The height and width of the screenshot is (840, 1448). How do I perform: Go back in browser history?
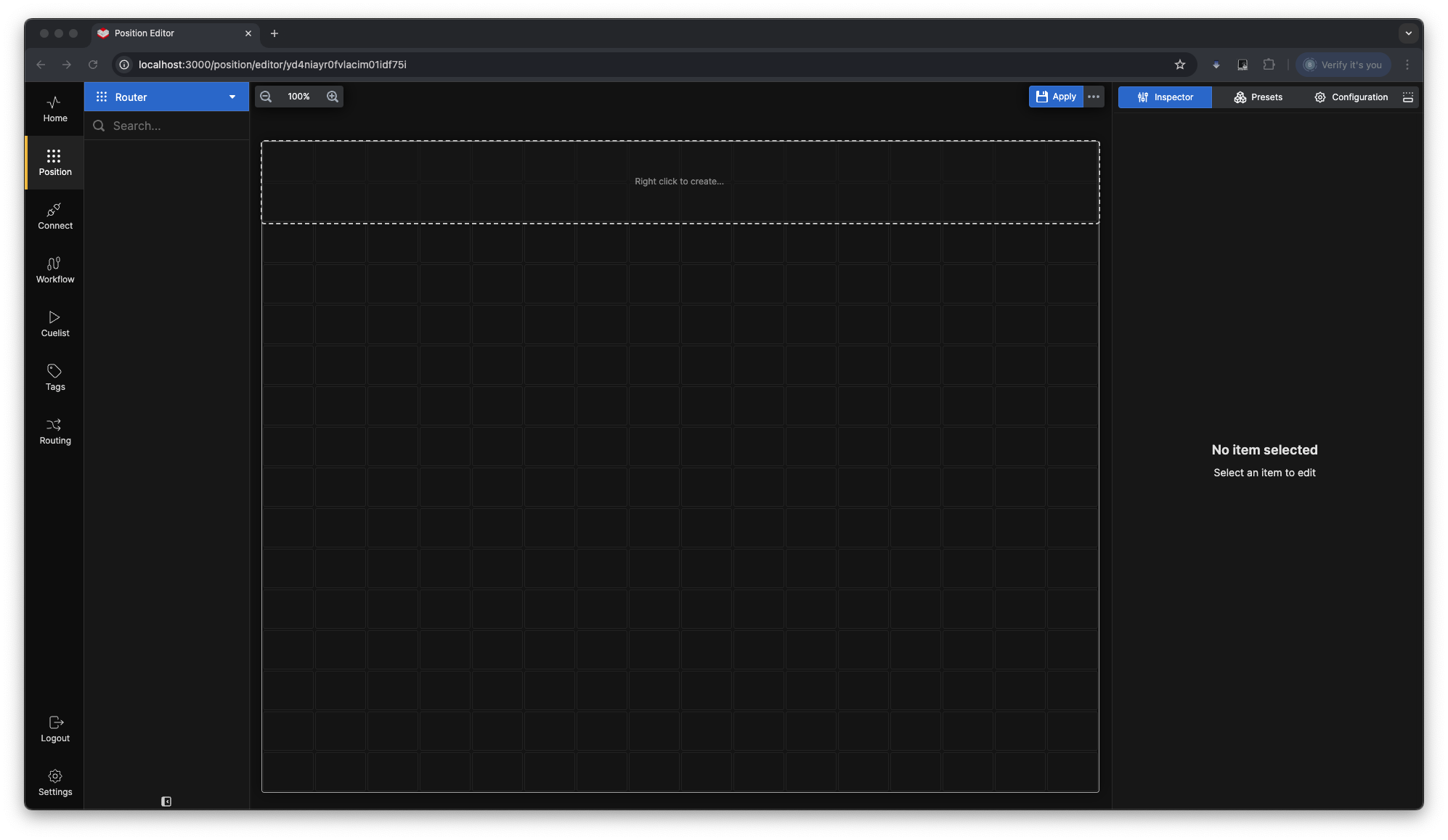[x=41, y=65]
